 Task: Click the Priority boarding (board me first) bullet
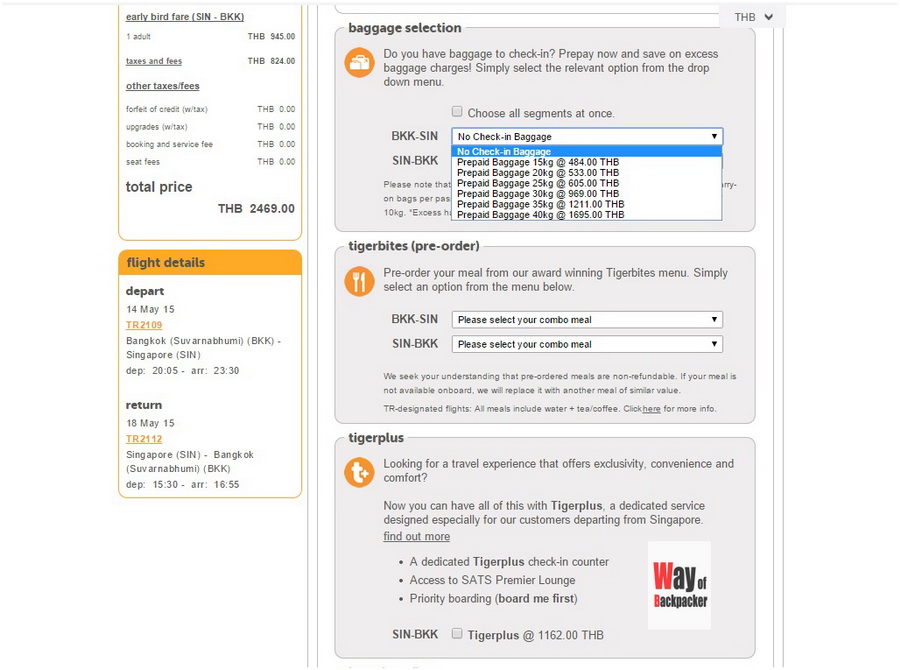[494, 599]
